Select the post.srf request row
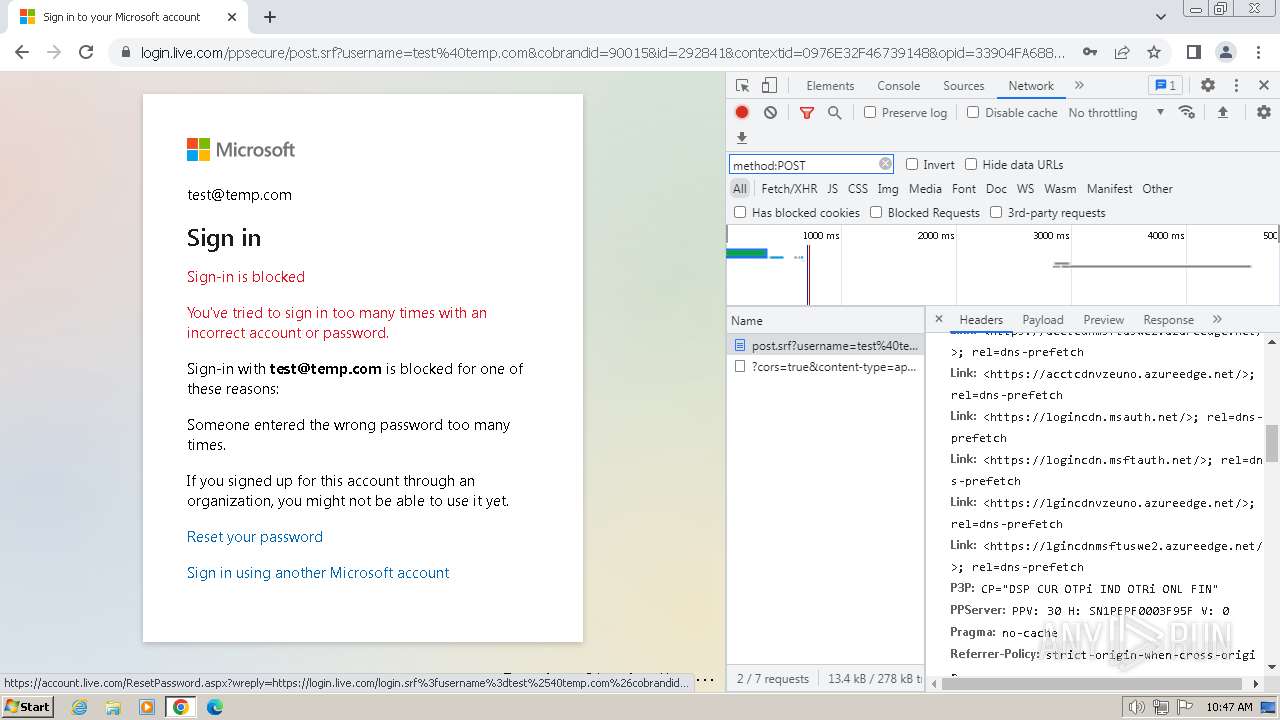This screenshot has height=720, width=1280. (x=826, y=345)
